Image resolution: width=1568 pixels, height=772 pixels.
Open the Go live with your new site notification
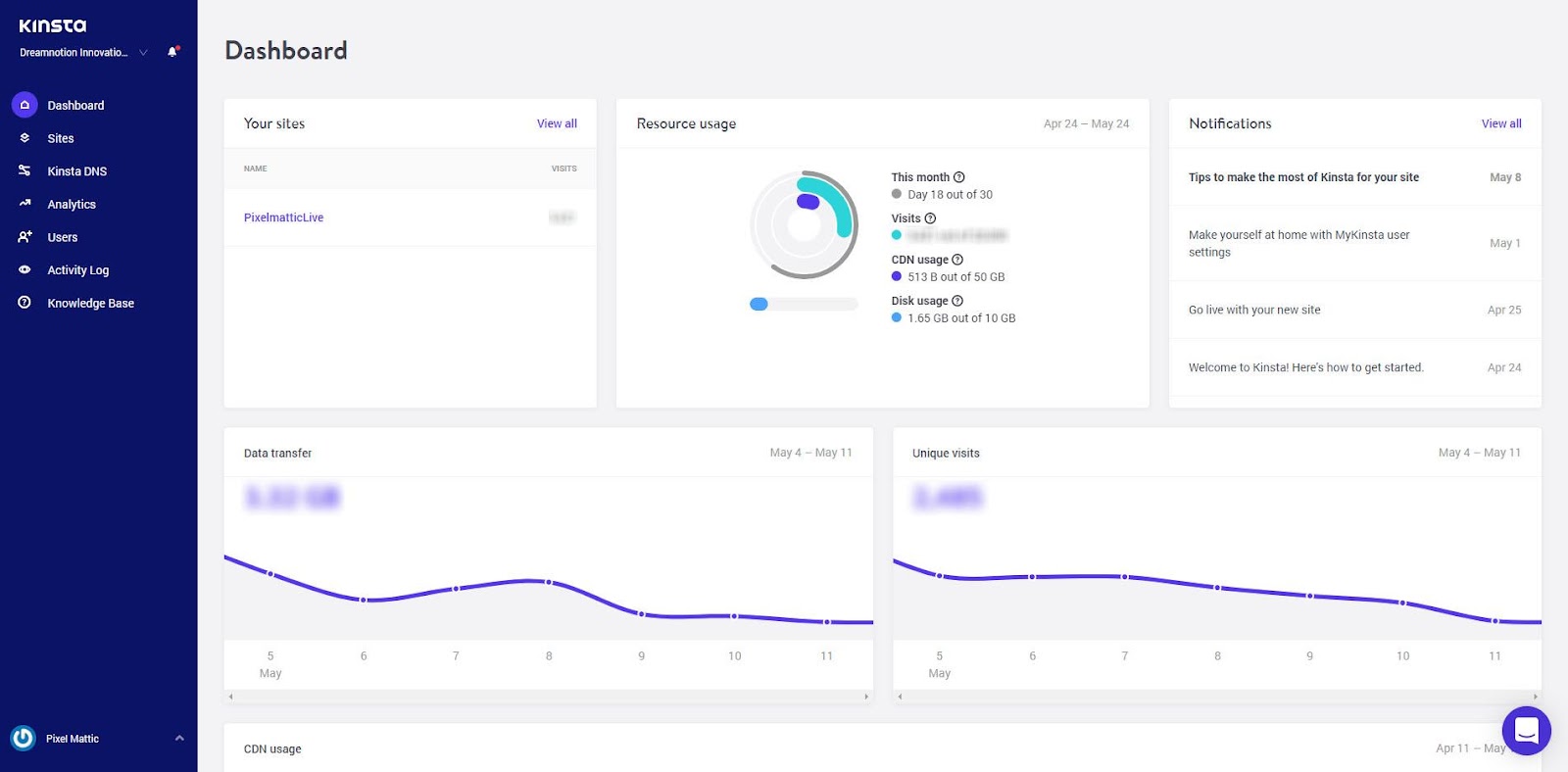(1354, 310)
